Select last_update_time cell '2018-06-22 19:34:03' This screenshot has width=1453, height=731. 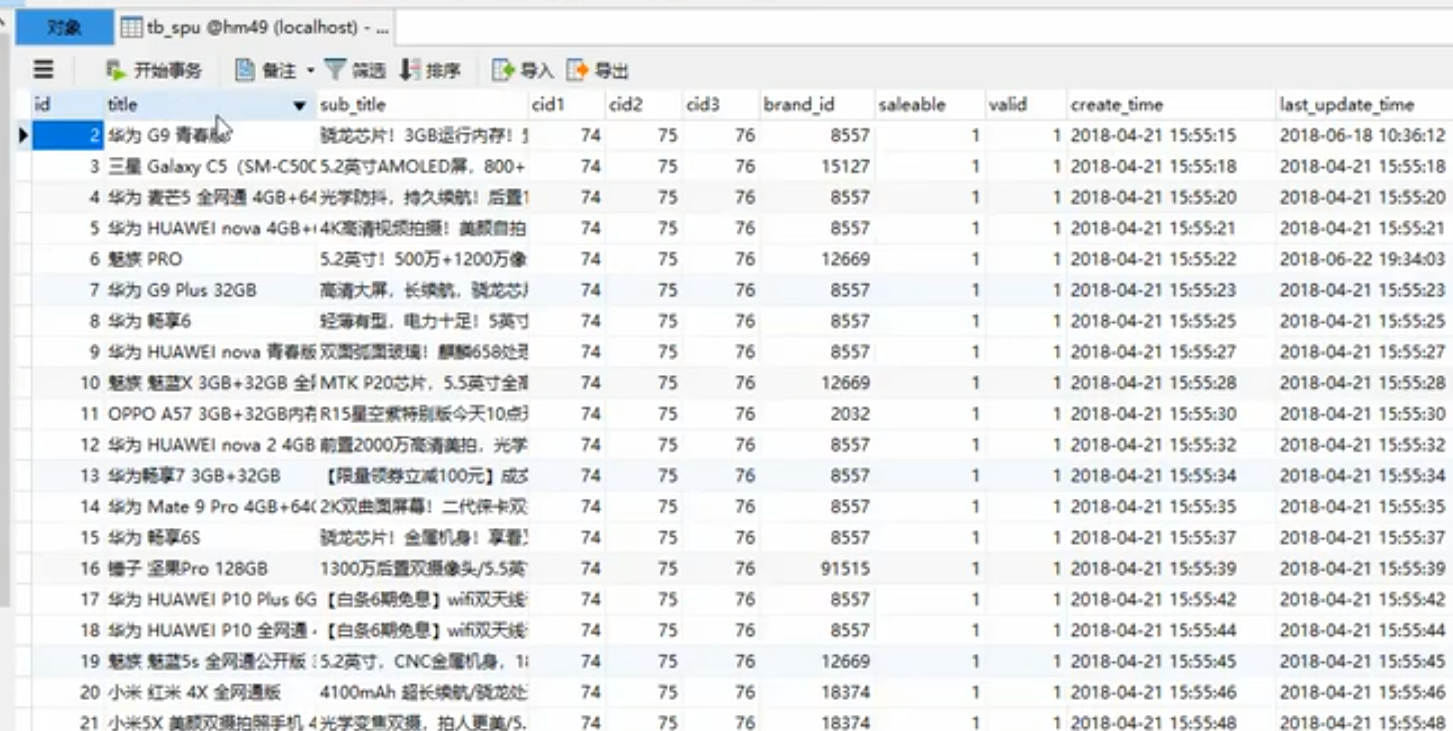1364,259
